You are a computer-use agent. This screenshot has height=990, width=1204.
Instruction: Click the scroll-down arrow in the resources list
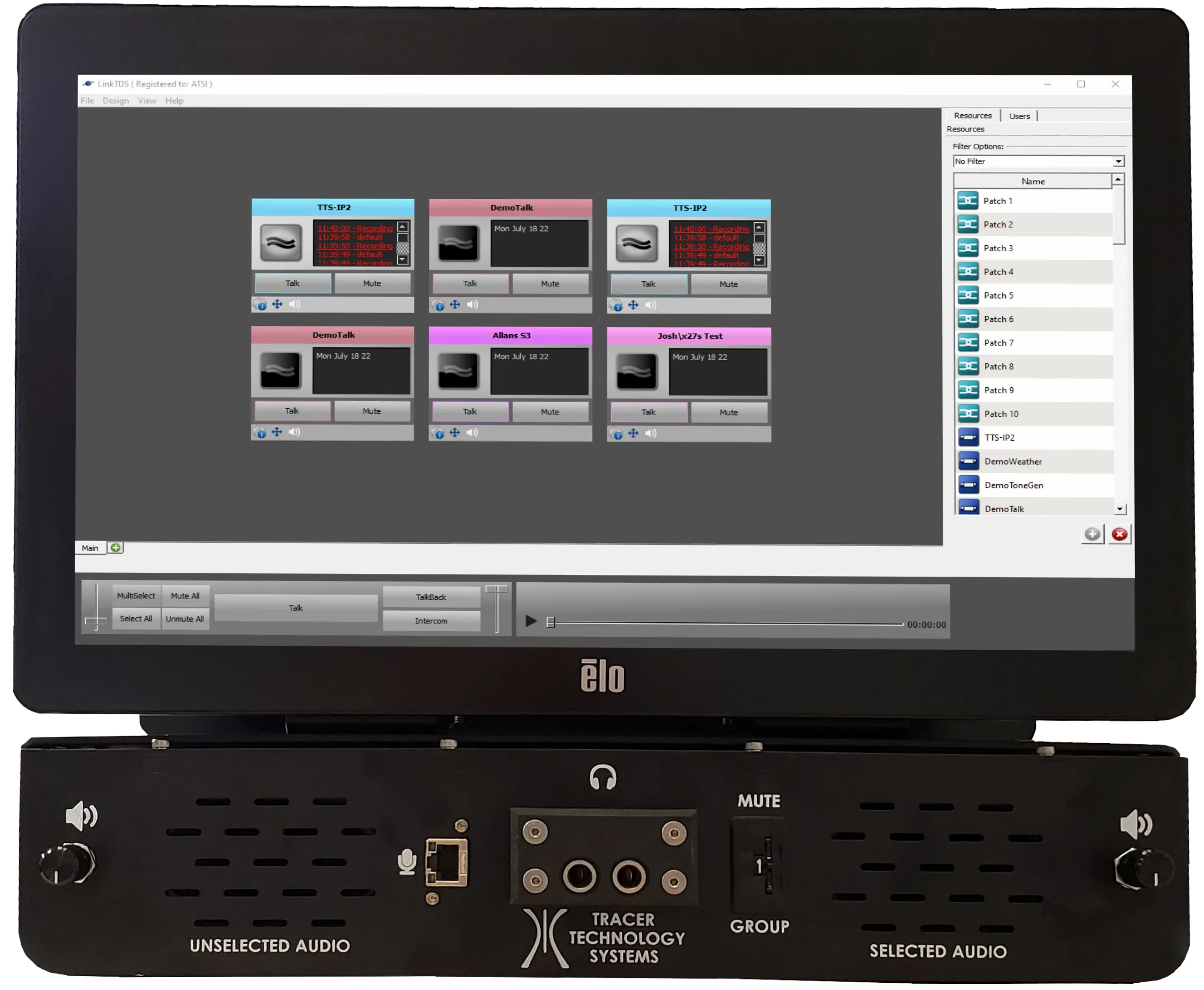tap(1118, 508)
